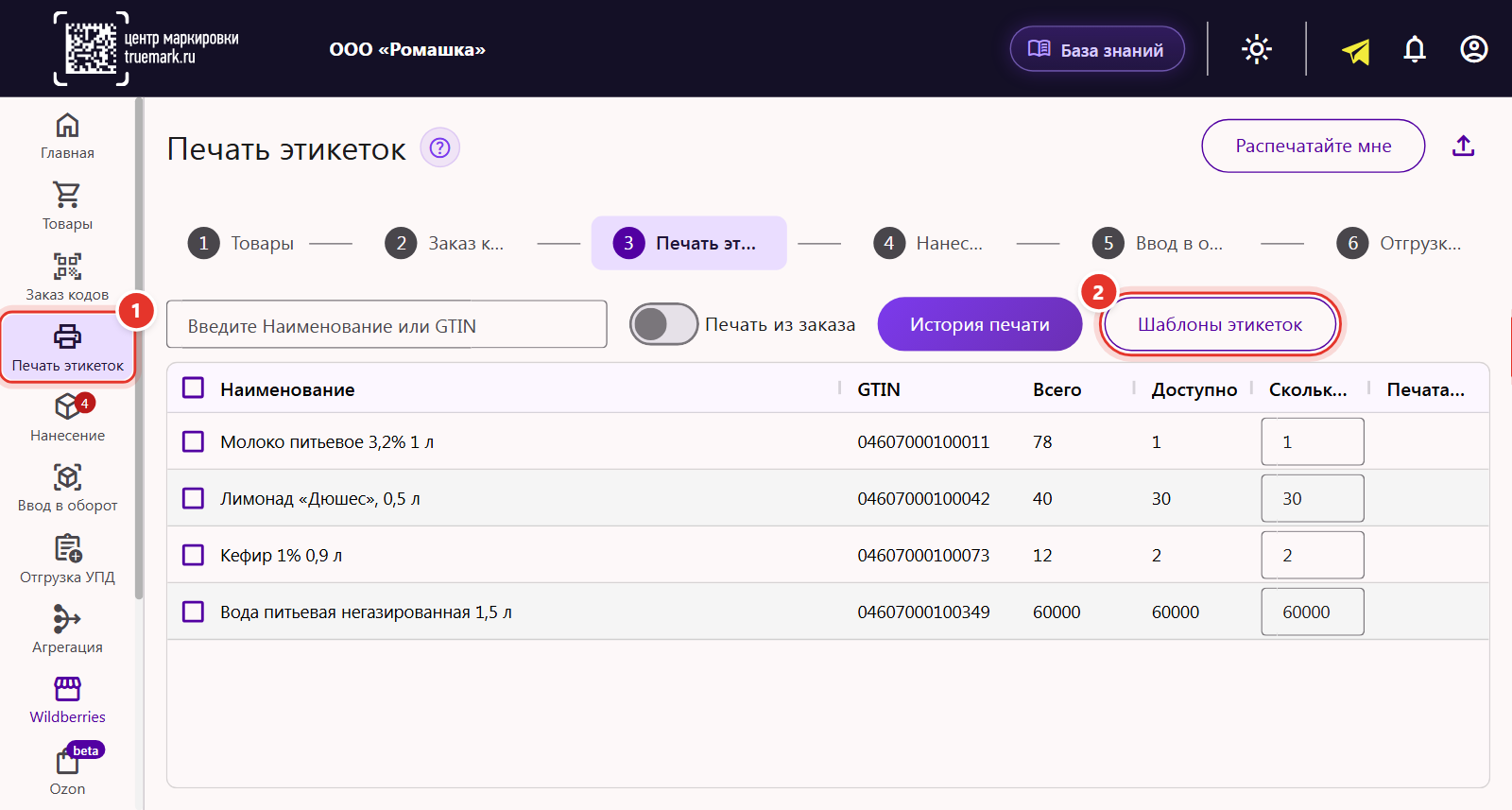
Task: Open Ввод в оборот sidebar icon
Action: click(x=67, y=477)
